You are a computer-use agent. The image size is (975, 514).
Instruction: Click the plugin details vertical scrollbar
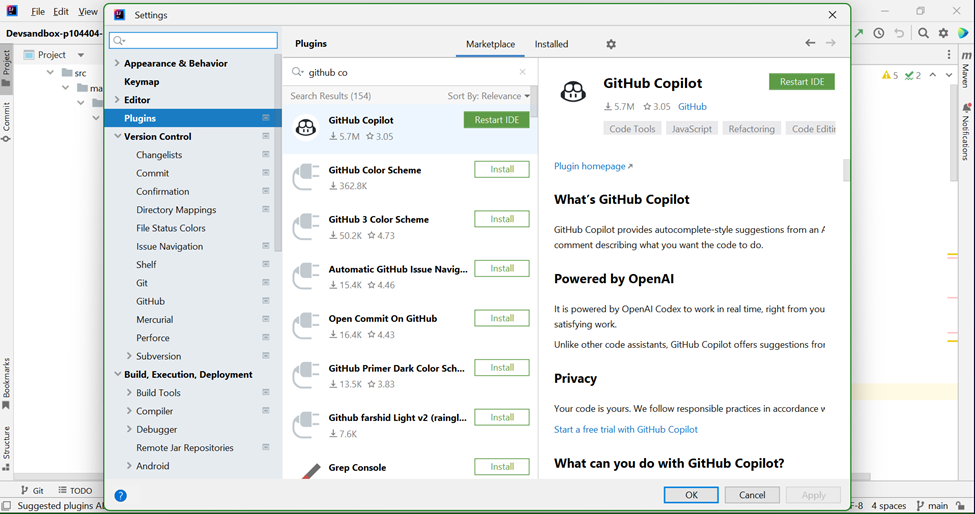click(846, 170)
